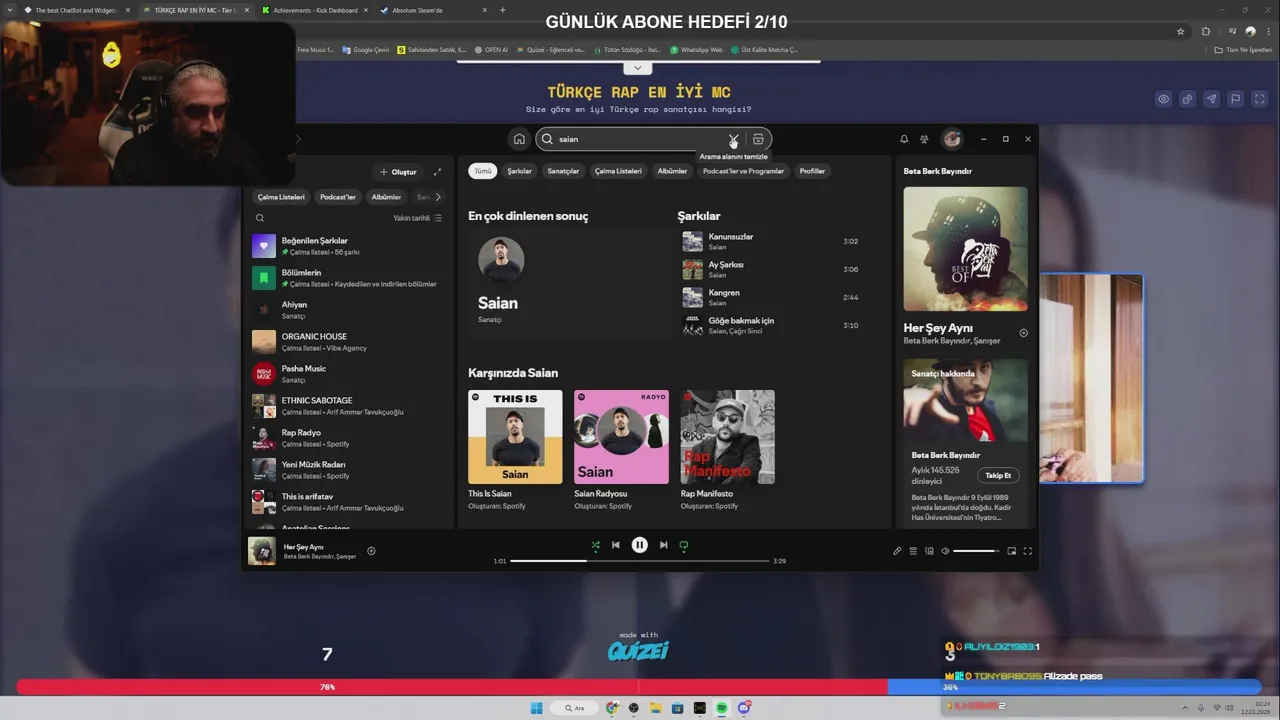This screenshot has width=1280, height=720.
Task: Open the play queue
Action: pos(913,551)
